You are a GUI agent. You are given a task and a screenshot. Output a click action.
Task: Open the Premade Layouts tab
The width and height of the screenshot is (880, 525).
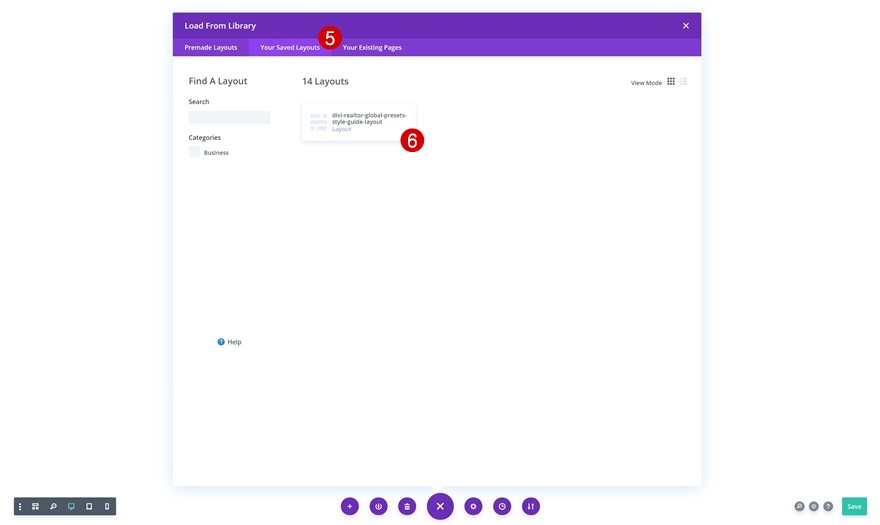tap(211, 47)
